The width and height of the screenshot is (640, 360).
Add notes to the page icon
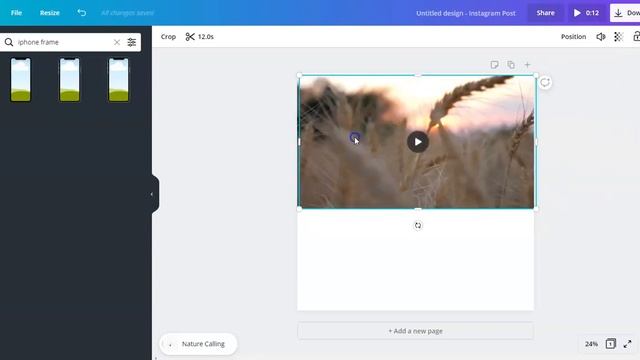(494, 64)
